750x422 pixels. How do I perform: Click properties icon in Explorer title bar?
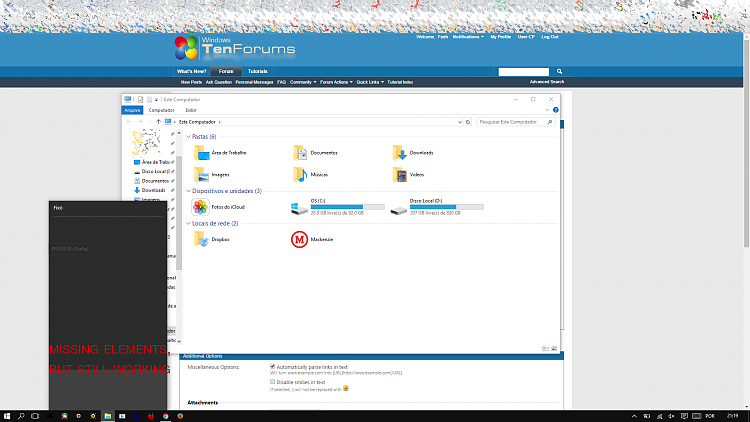click(140, 100)
